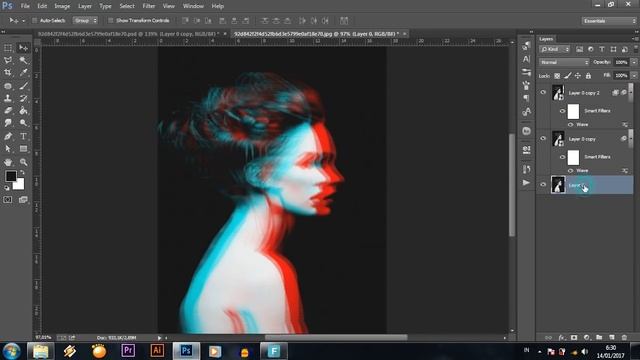Add a layer mask
Image resolution: width=640 pixels, height=360 pixels.
click(574, 338)
